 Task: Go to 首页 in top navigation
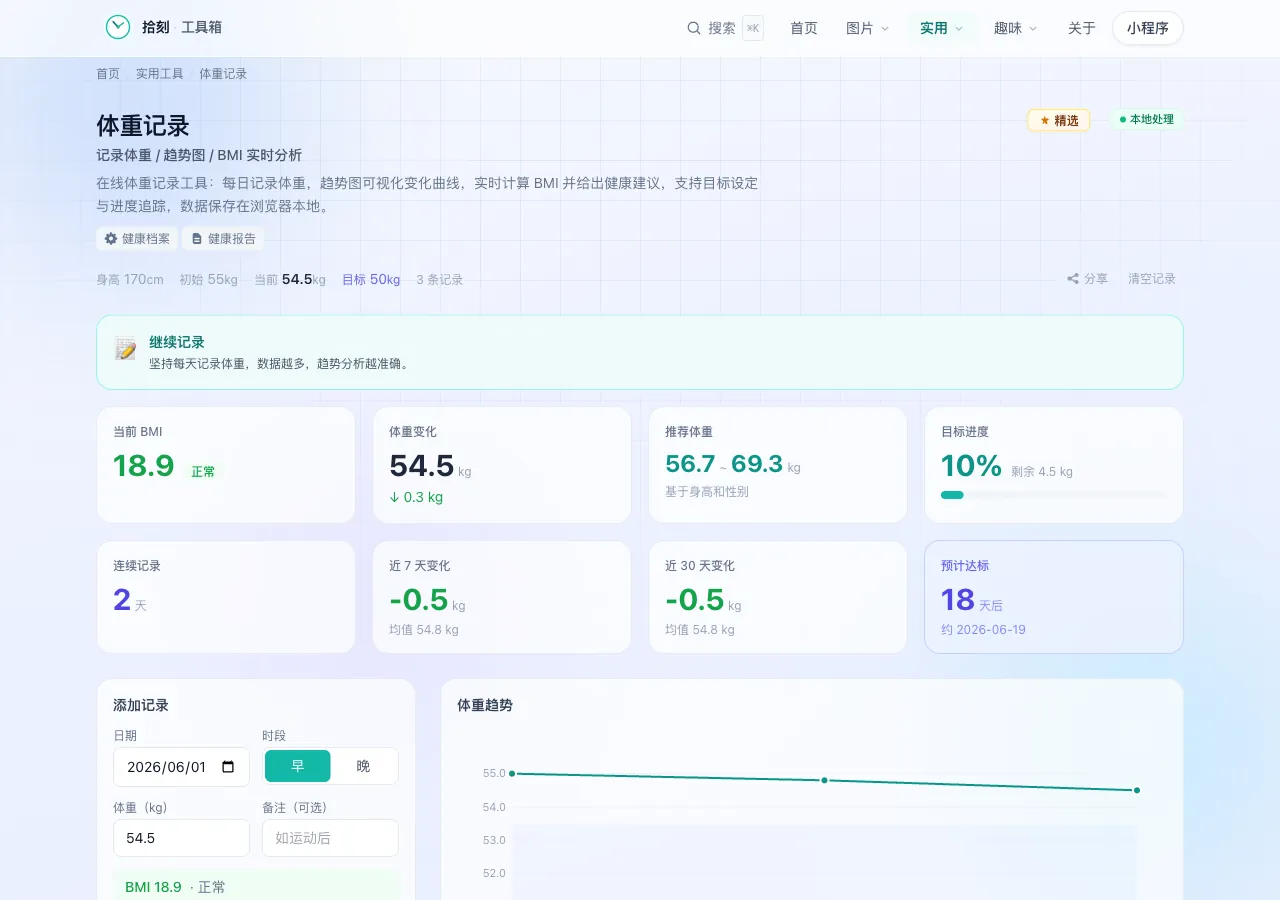pos(804,28)
